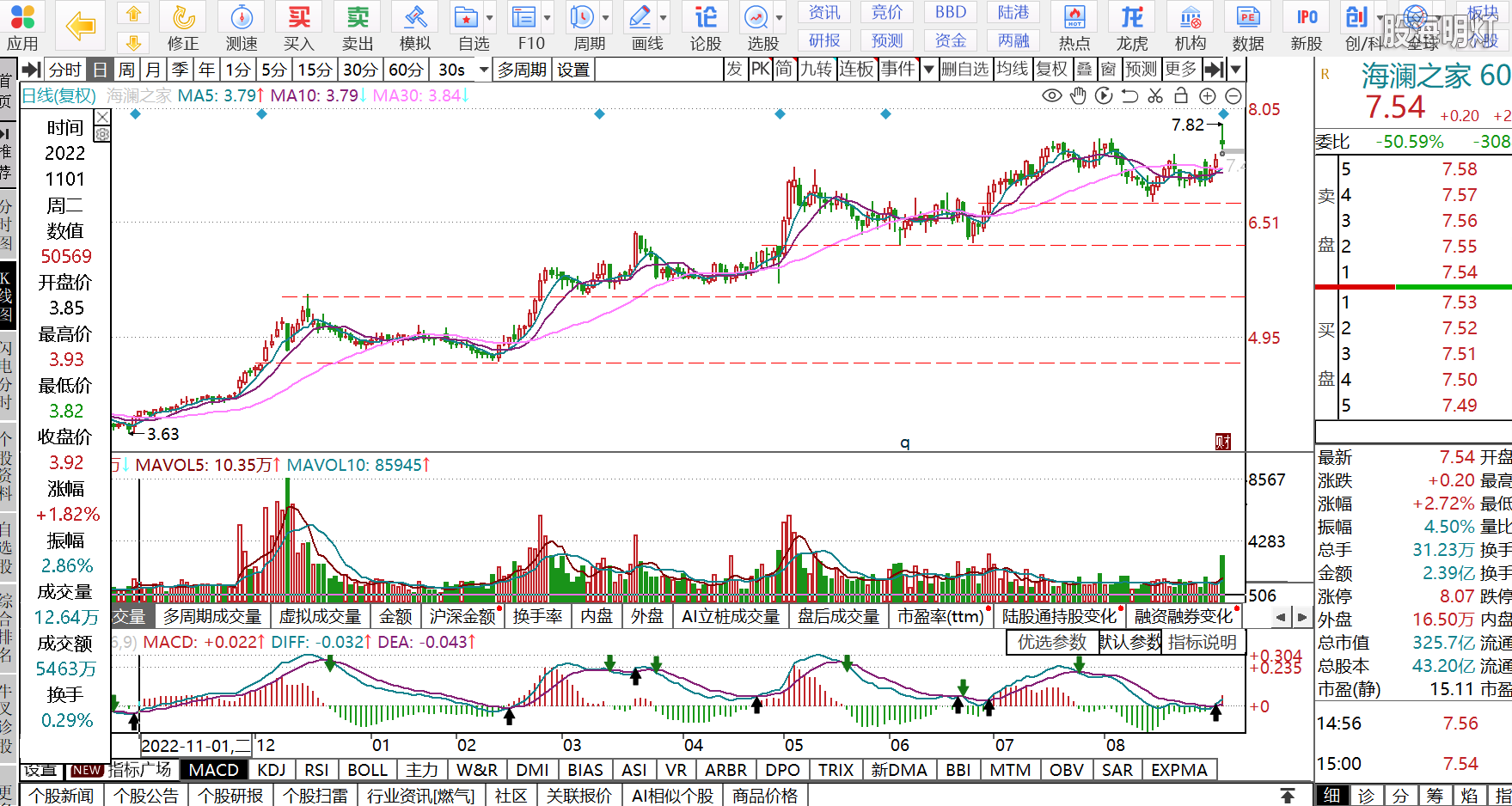Click the scissors cut chart icon
This screenshot has width=1512, height=806.
tap(1155, 95)
